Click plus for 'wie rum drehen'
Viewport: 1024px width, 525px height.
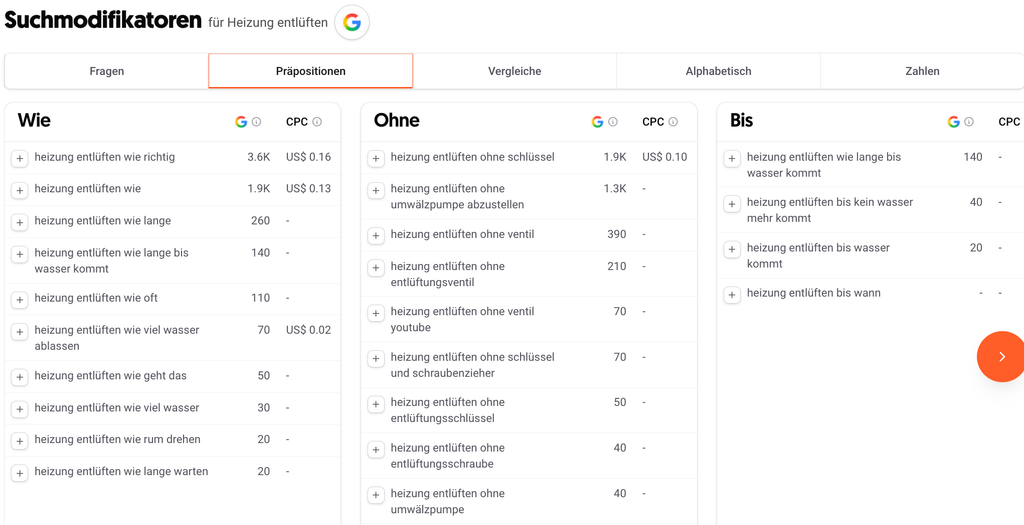pyautogui.click(x=20, y=441)
